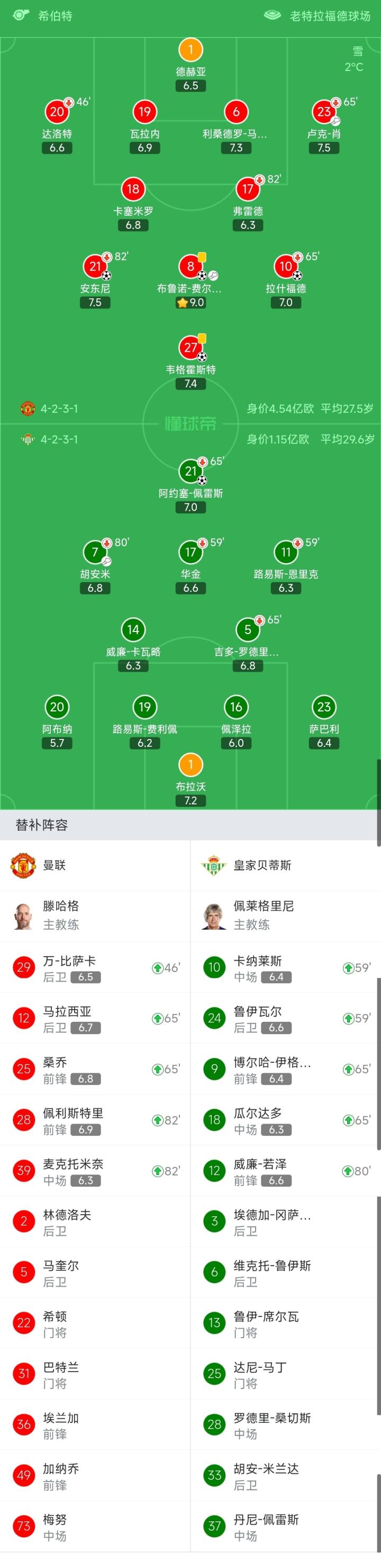Select goalkeeper 德赫亚 number 1 badge
The width and height of the screenshot is (381, 1568).
click(x=190, y=50)
